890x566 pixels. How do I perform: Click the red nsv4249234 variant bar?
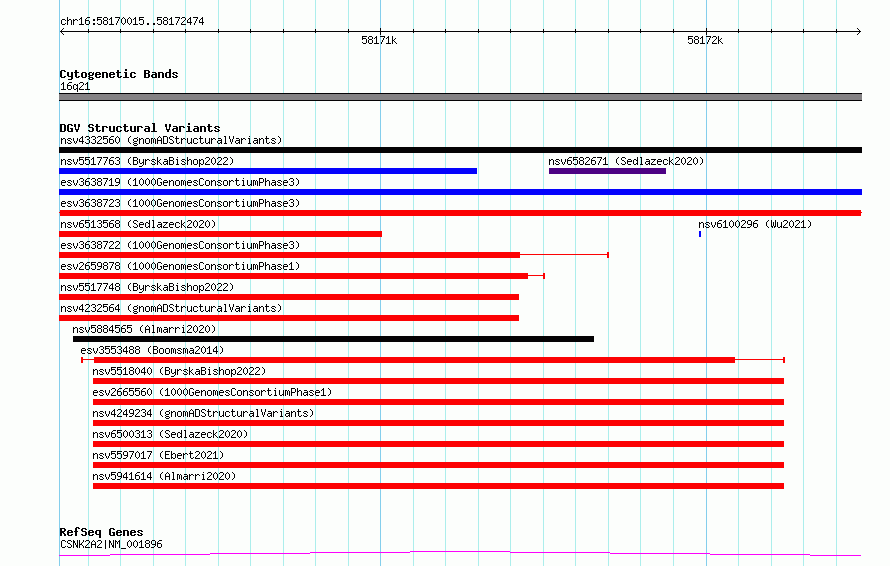click(438, 424)
